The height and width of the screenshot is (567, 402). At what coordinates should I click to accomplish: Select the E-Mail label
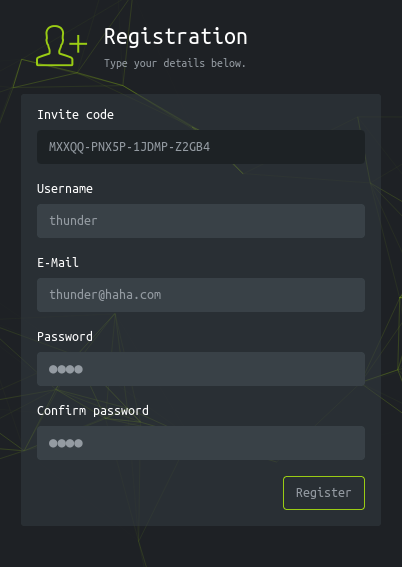point(58,263)
